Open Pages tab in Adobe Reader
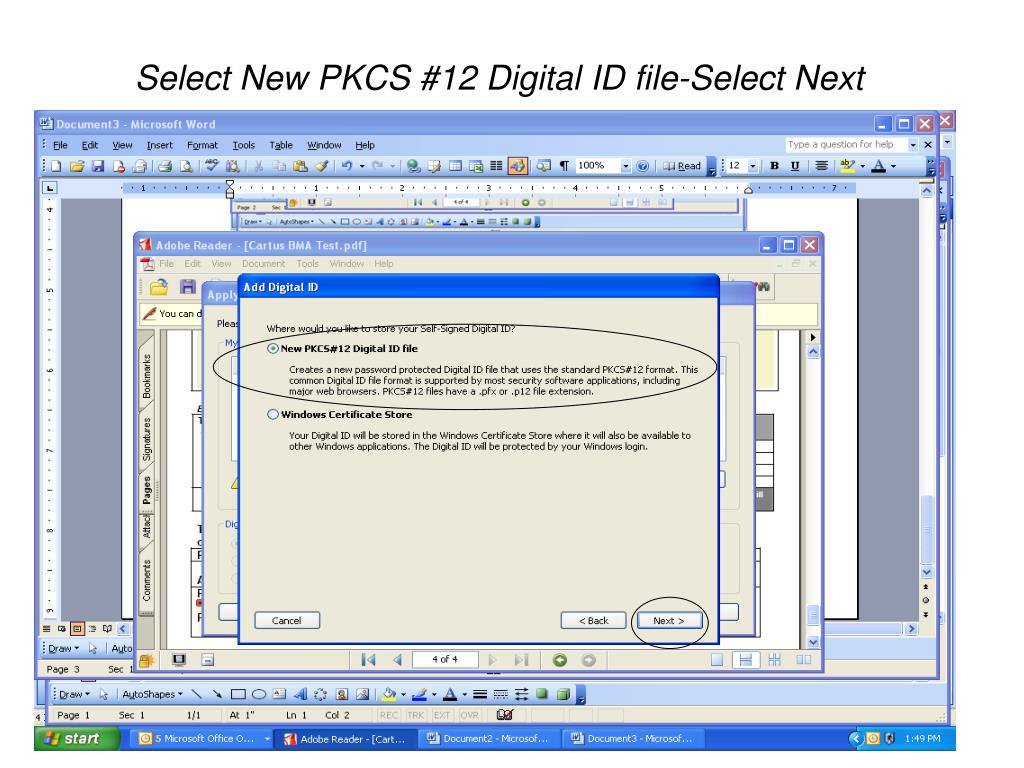The image size is (1024, 768). click(146, 490)
